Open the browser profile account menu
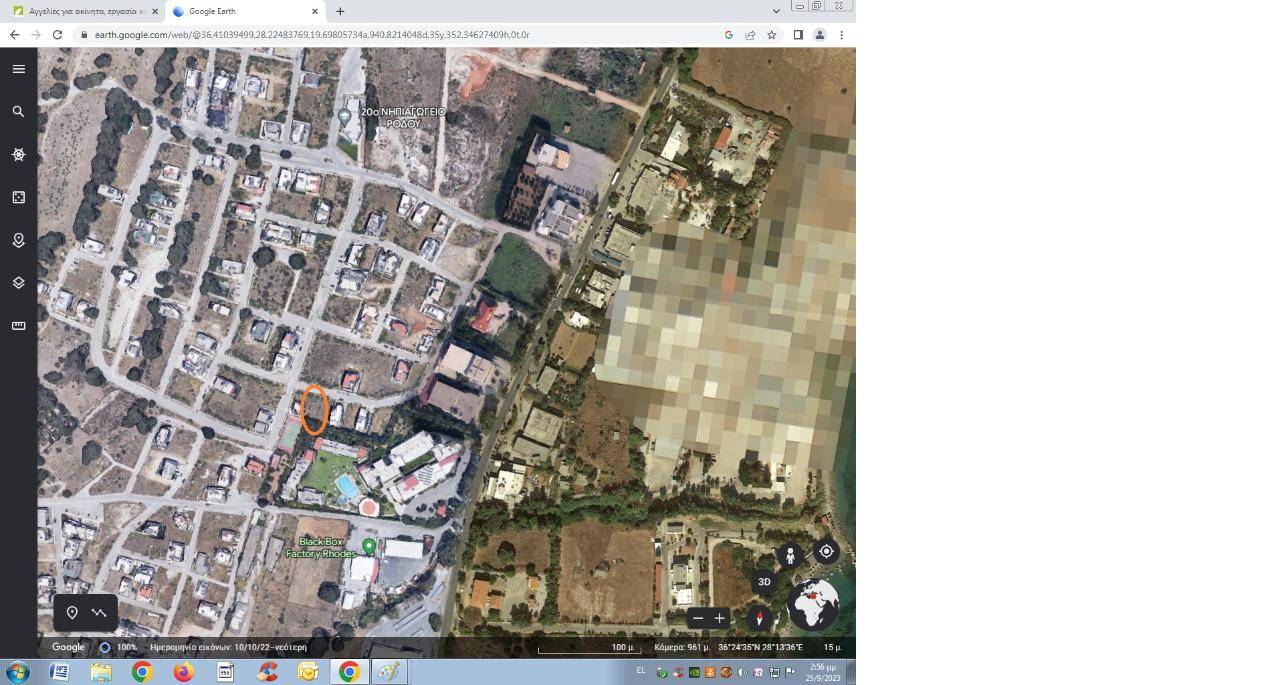 [820, 34]
